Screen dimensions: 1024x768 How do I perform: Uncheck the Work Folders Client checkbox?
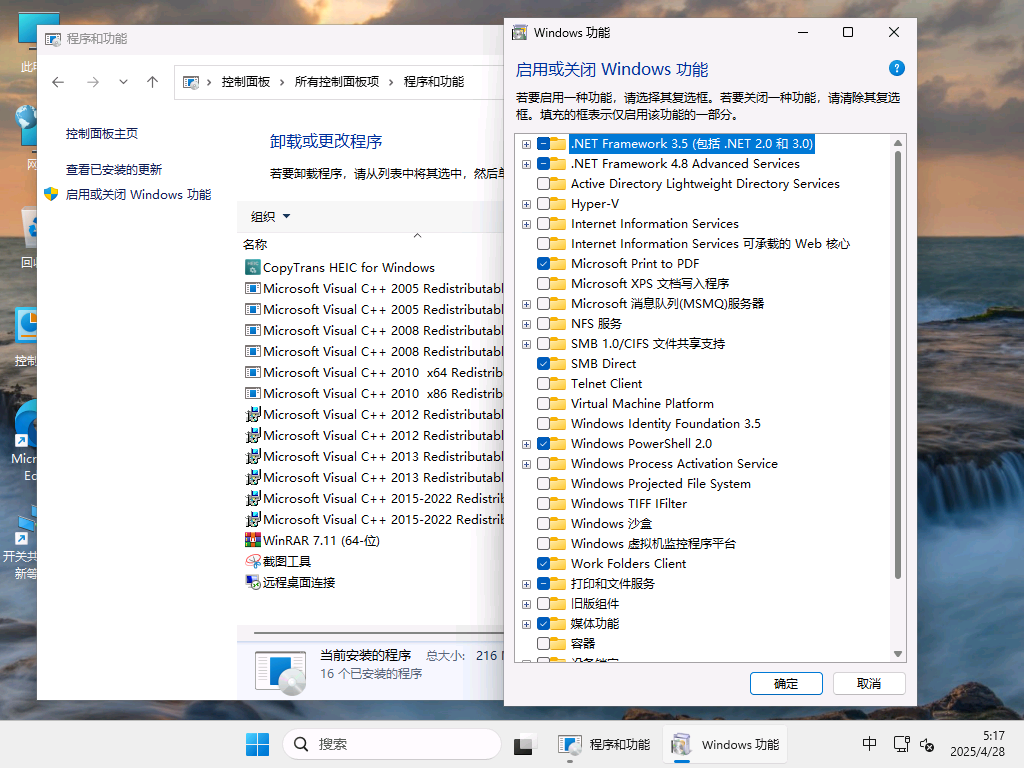click(543, 563)
